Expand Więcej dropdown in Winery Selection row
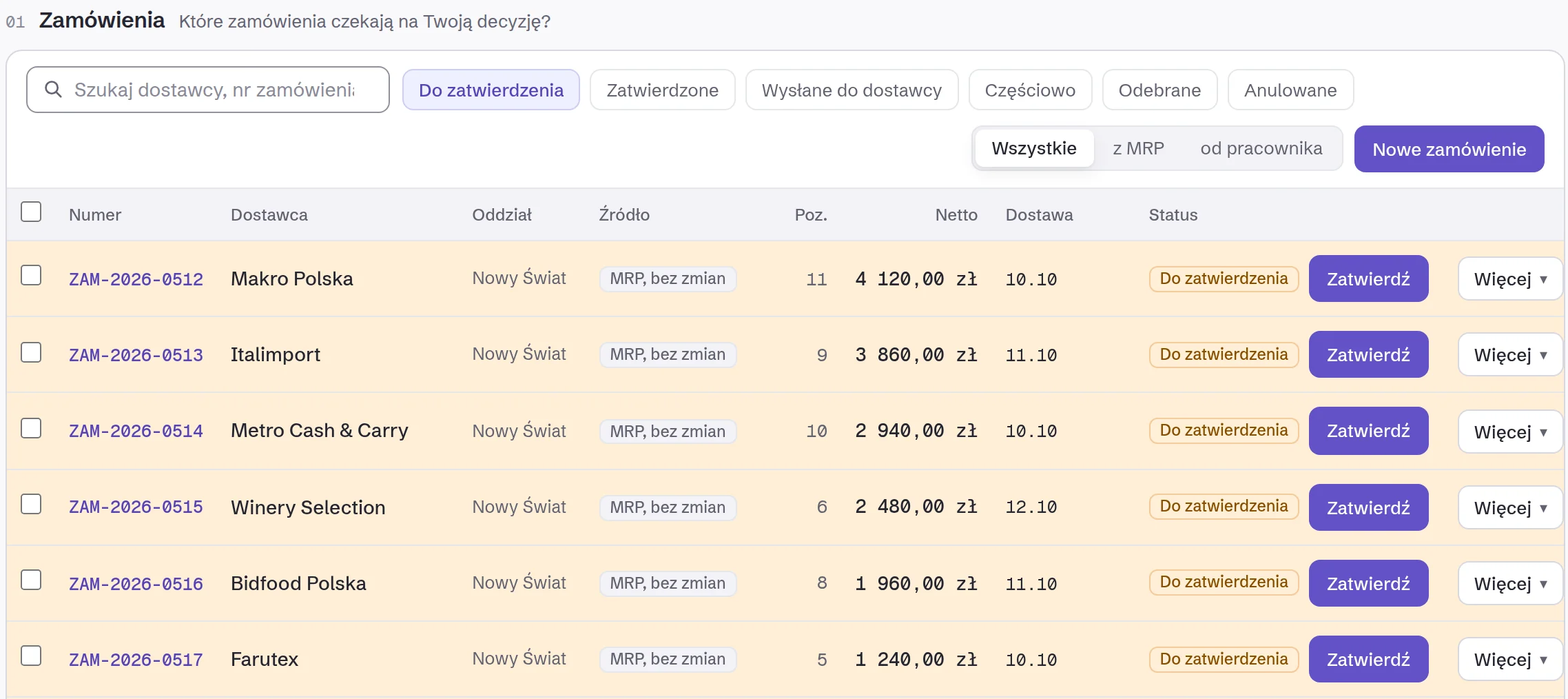The image size is (1568, 699). coord(1510,507)
